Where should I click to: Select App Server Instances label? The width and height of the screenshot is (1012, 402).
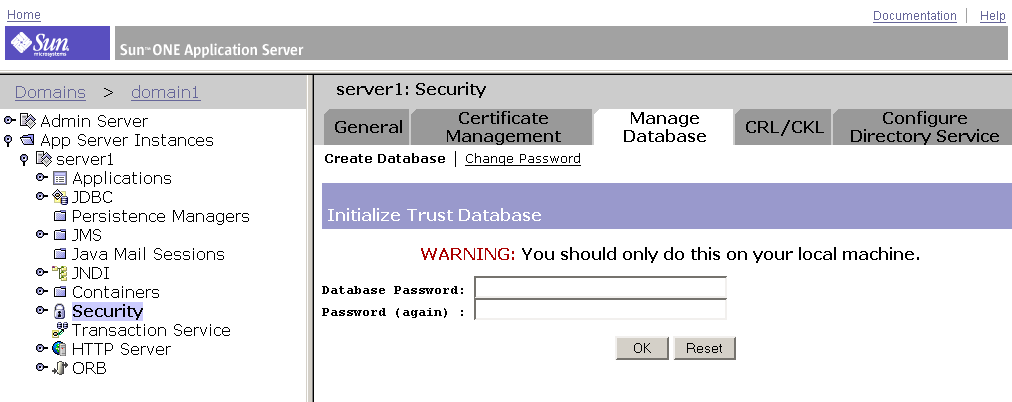126,140
